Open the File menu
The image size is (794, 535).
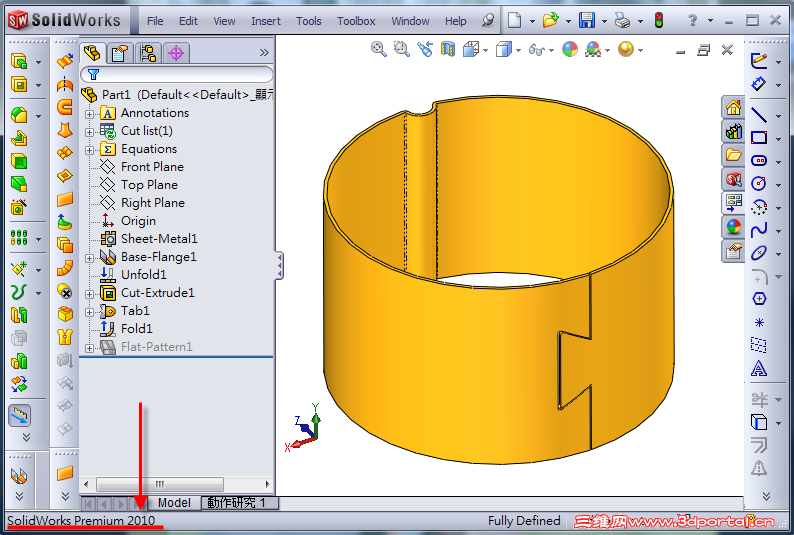[155, 21]
